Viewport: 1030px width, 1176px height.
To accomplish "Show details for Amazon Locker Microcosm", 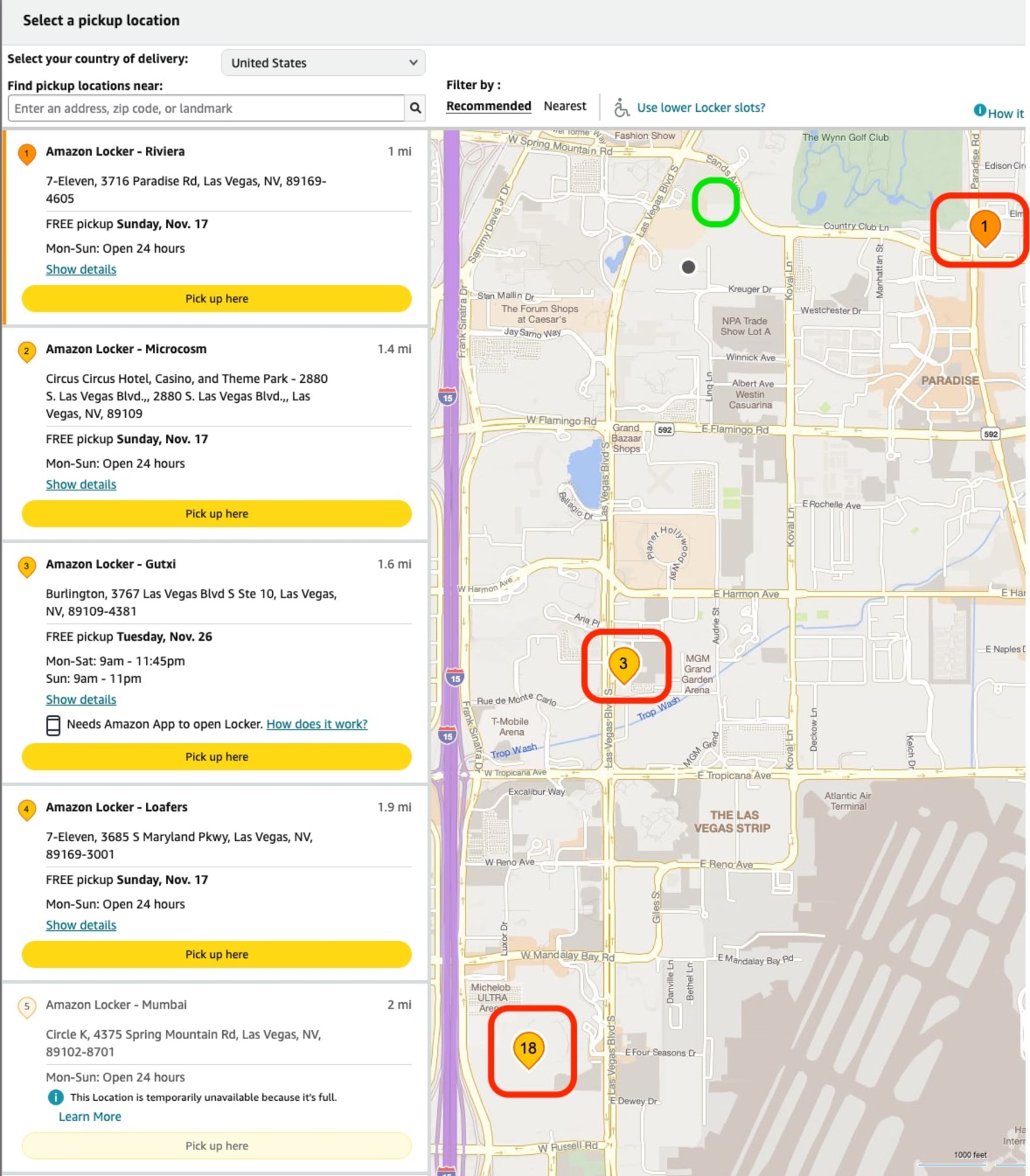I will click(x=81, y=485).
